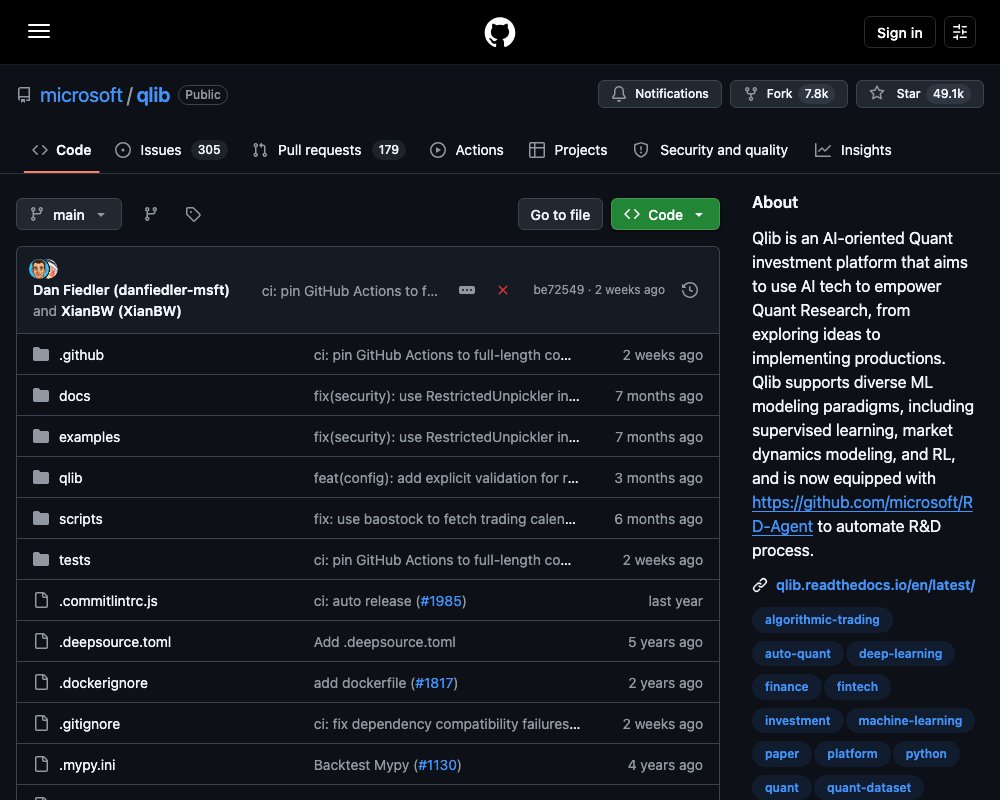The width and height of the screenshot is (1000, 800).
Task: Select the platform topic tag
Action: [x=852, y=753]
